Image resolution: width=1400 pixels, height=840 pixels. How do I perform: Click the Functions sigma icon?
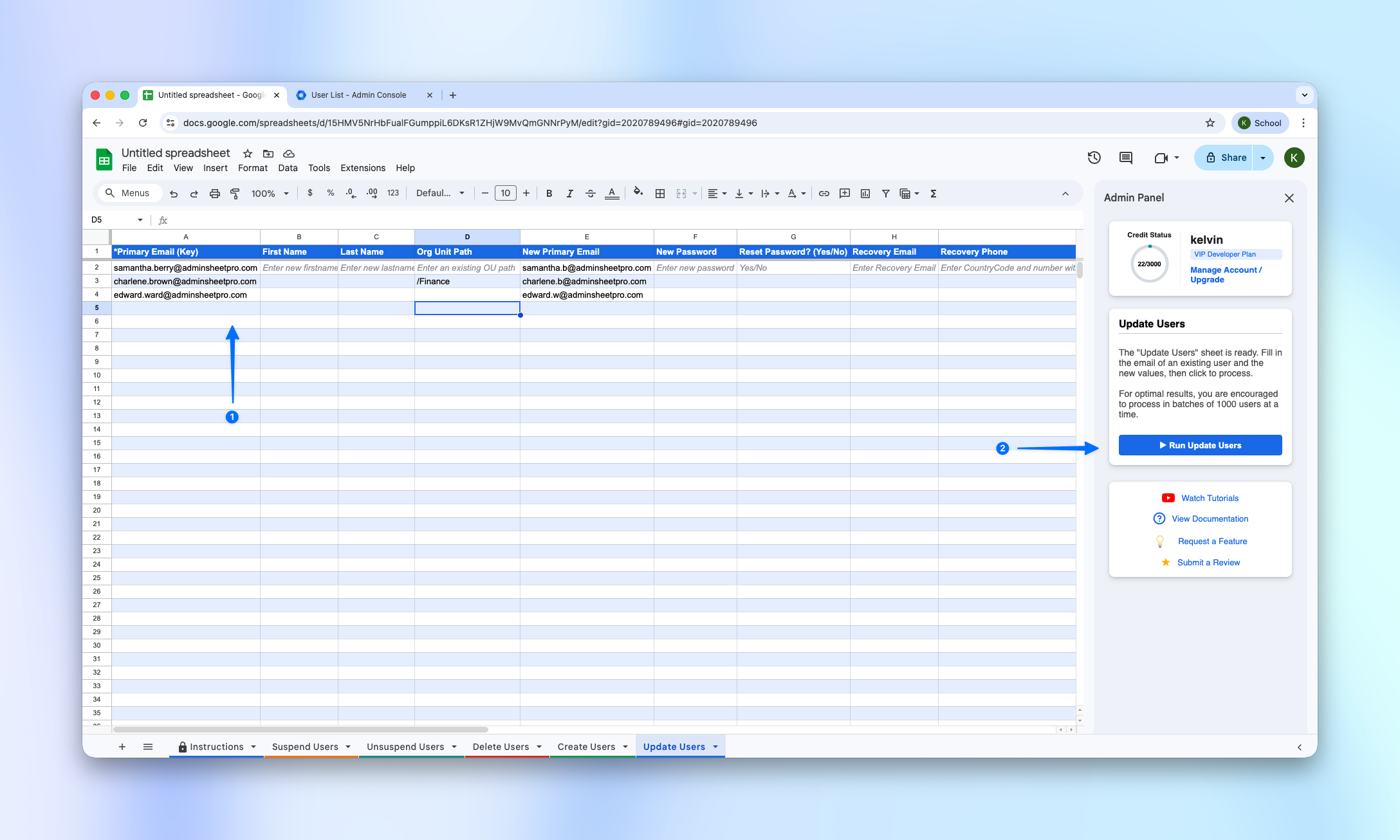coord(934,194)
